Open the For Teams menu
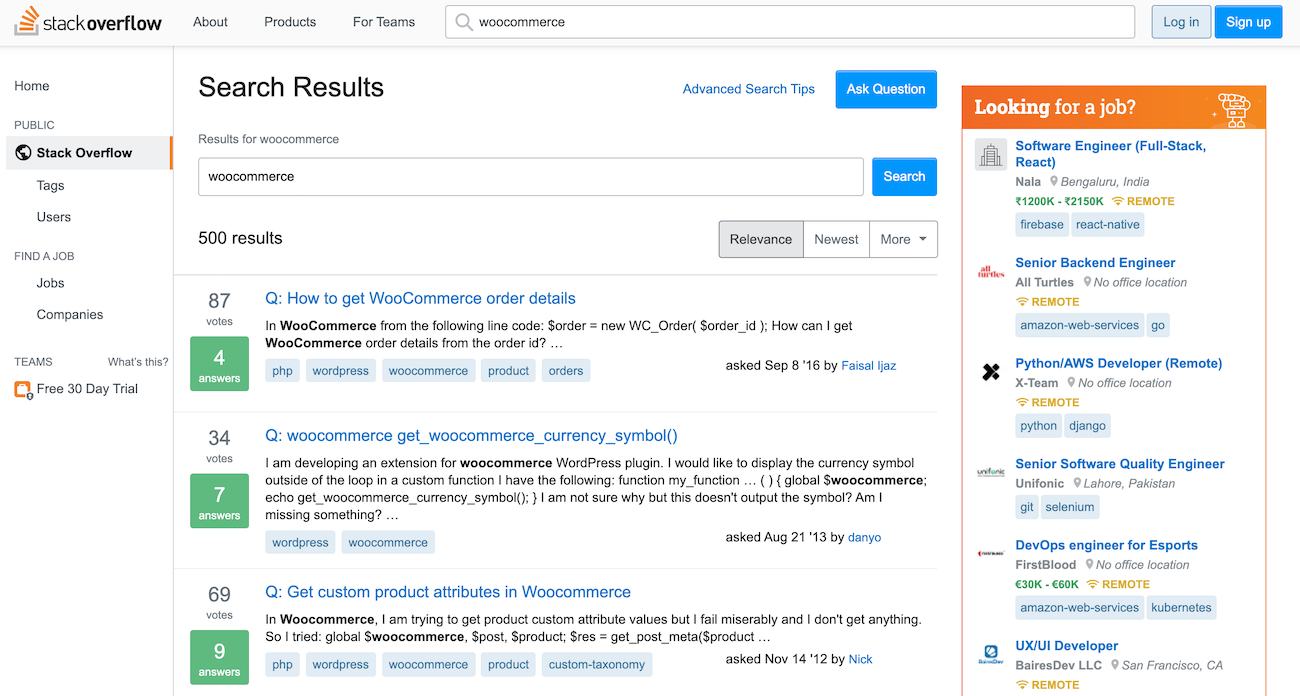The image size is (1300, 696). coord(384,22)
